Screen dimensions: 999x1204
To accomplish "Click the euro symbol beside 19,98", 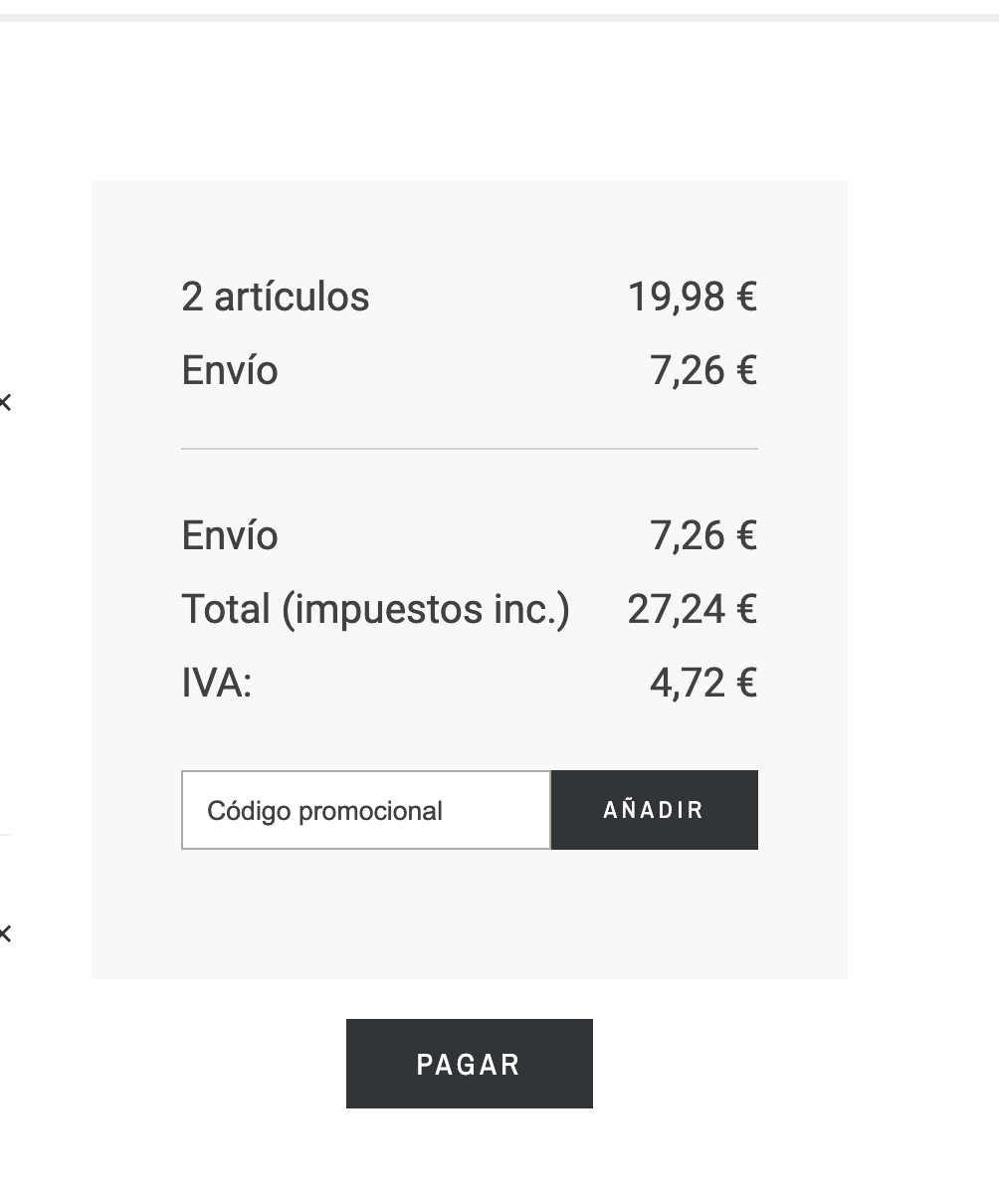I will click(746, 297).
